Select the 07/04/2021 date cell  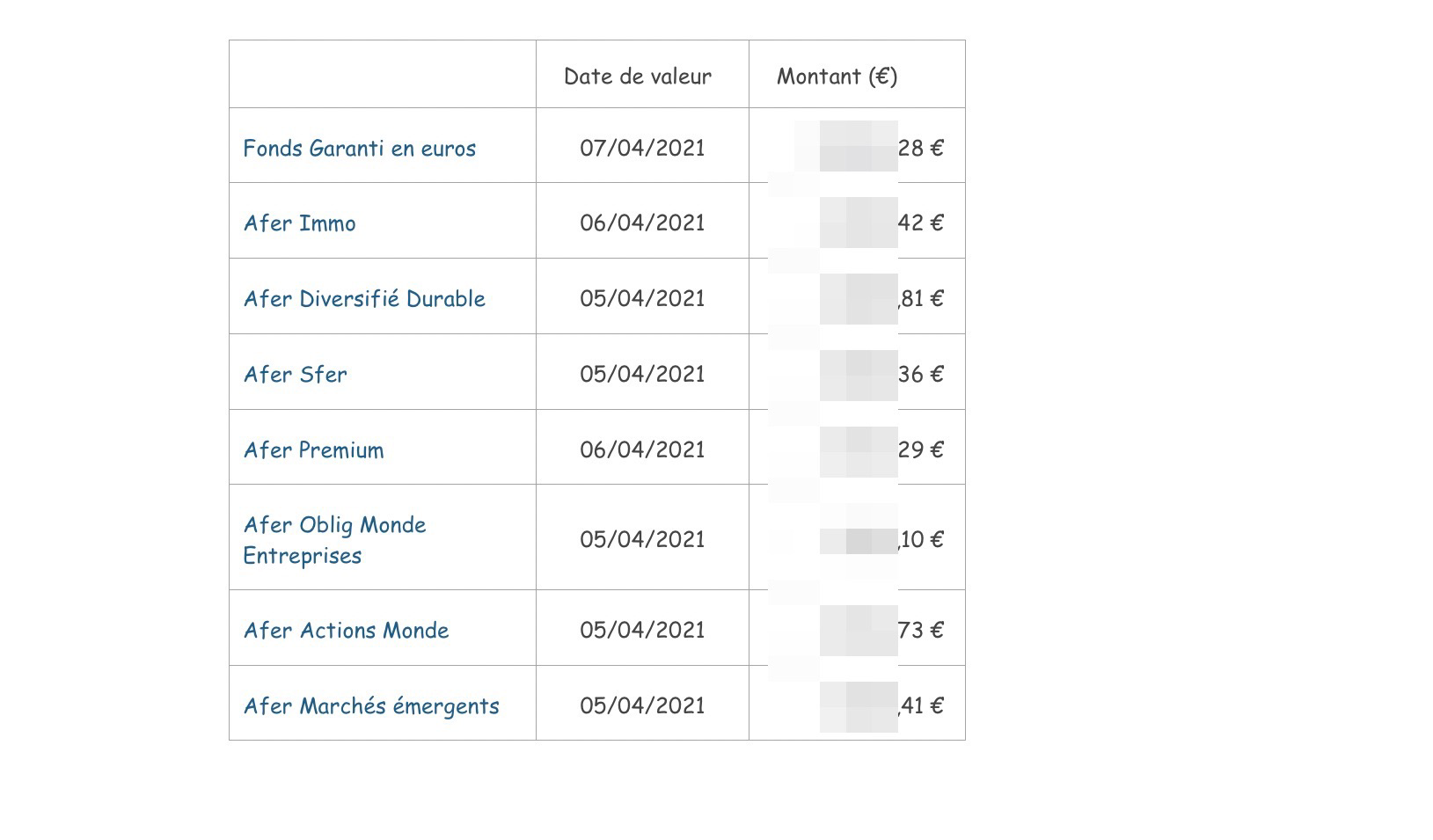coord(642,148)
